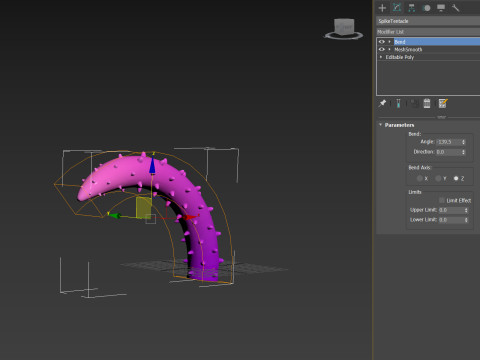Toggle visibility eye of Bend modifier

click(382, 42)
